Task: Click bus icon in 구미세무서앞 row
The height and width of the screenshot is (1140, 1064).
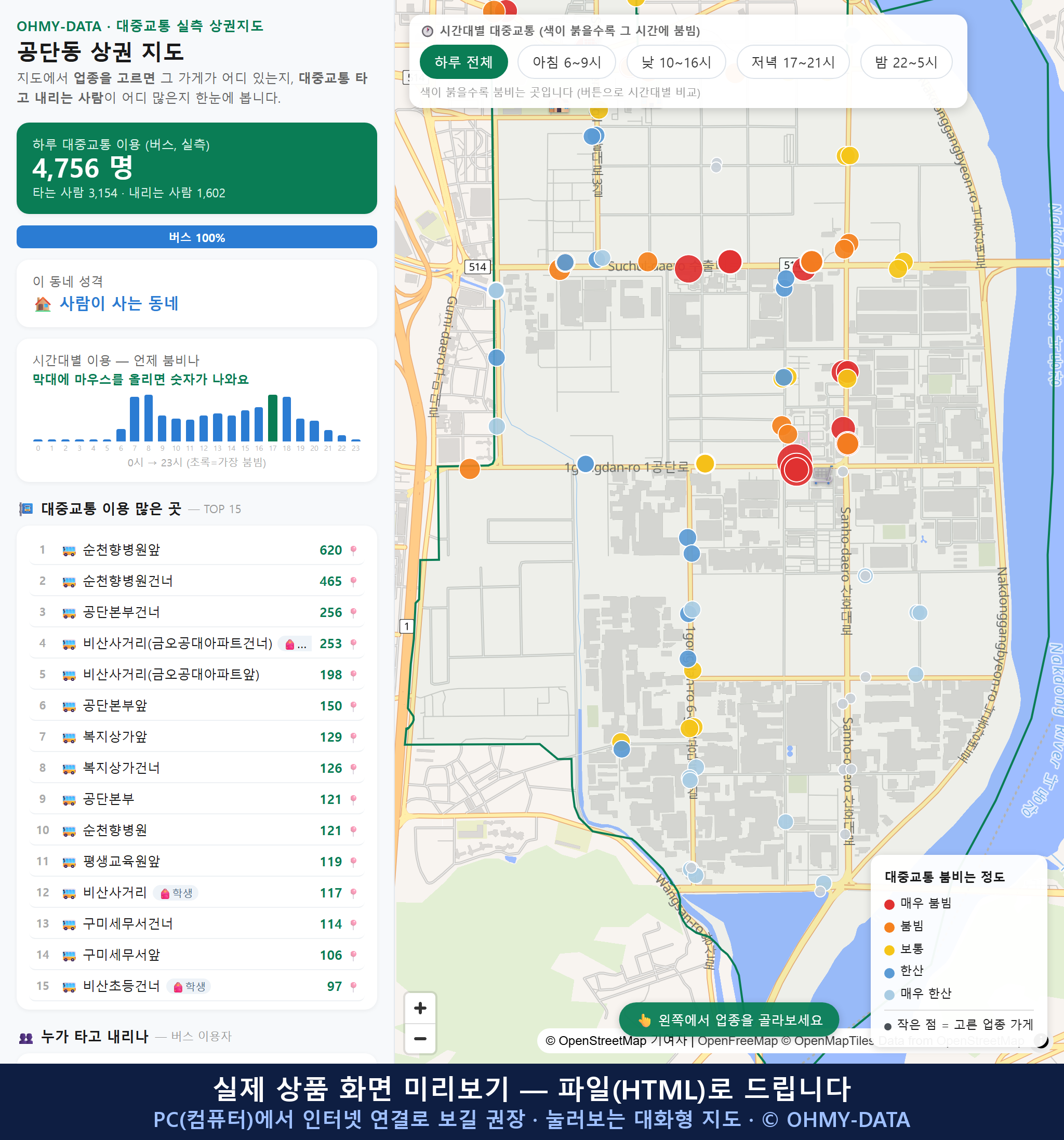Action: point(69,955)
